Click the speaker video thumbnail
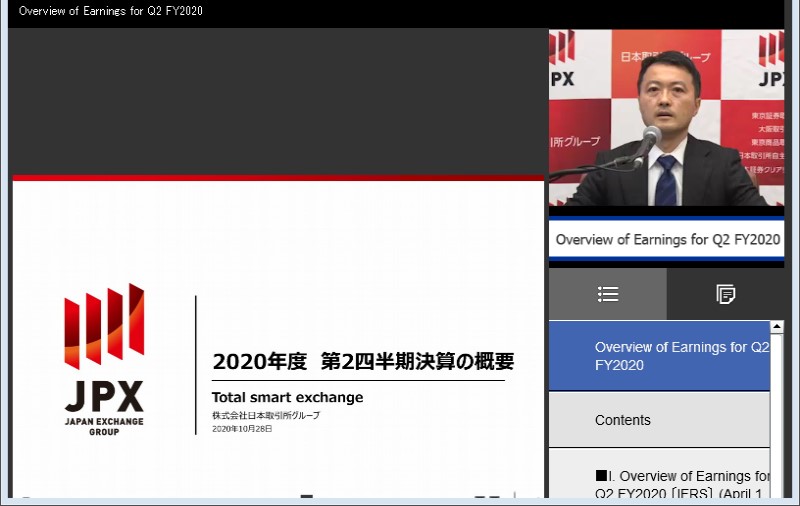The height and width of the screenshot is (506, 800). [x=666, y=118]
